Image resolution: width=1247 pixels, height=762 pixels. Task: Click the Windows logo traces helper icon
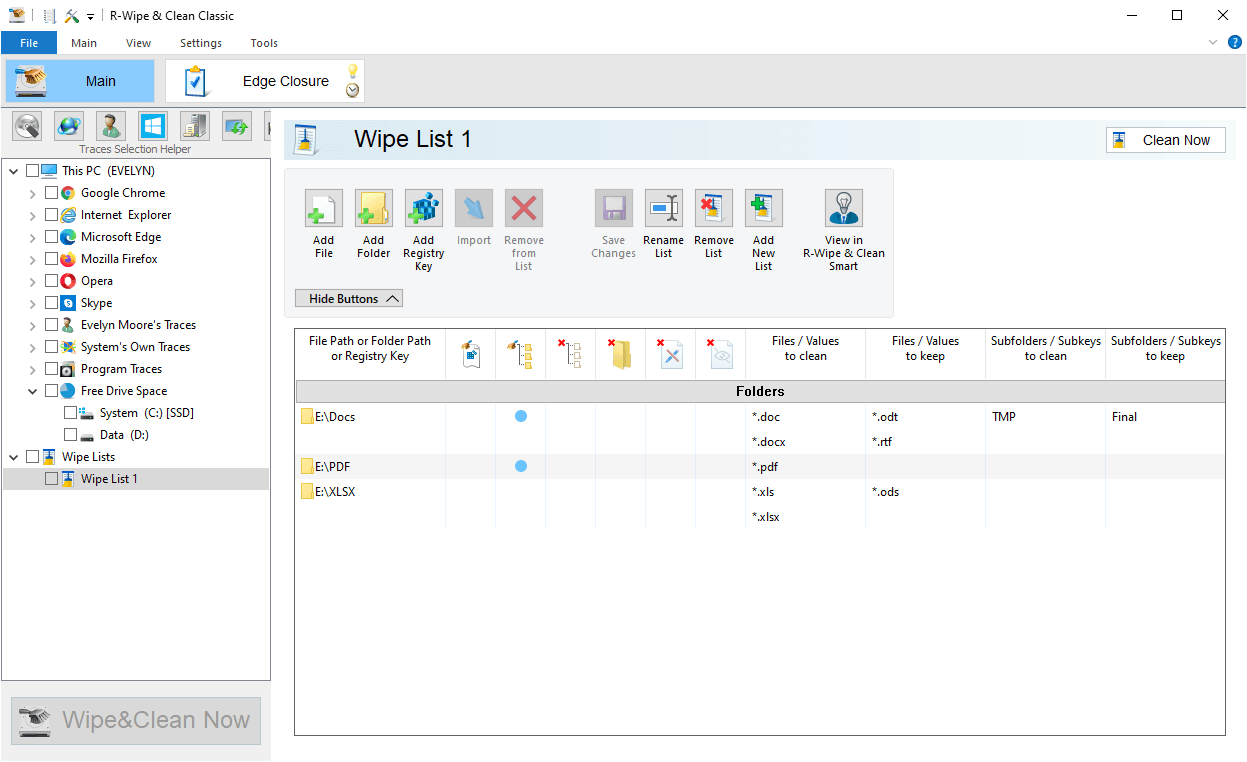(x=152, y=126)
